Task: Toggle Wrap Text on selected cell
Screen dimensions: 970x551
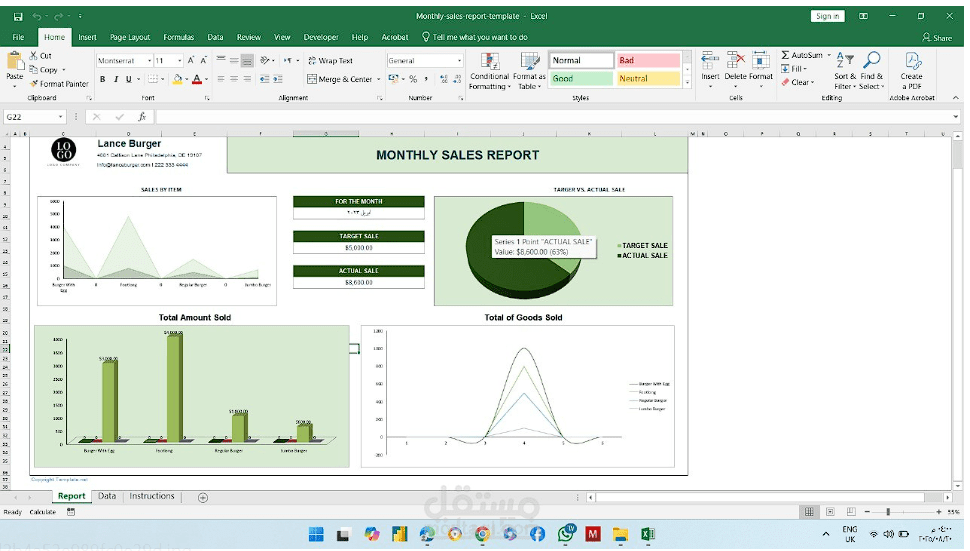Action: [x=331, y=61]
